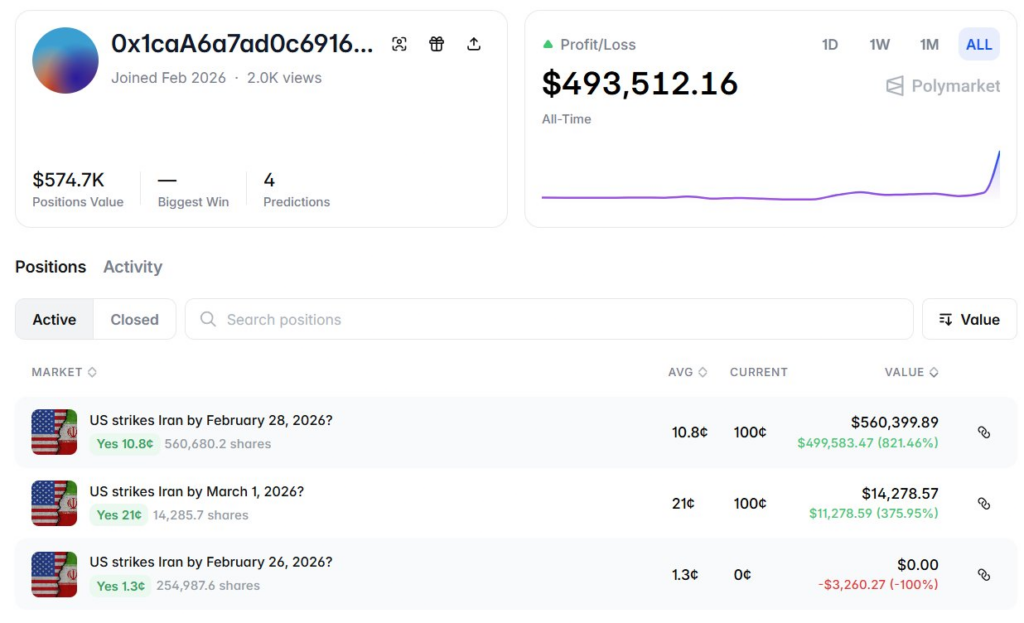Select the 1W time range

[879, 44]
